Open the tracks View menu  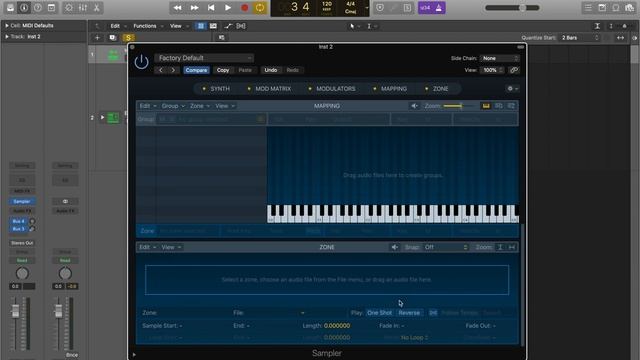pyautogui.click(x=179, y=26)
